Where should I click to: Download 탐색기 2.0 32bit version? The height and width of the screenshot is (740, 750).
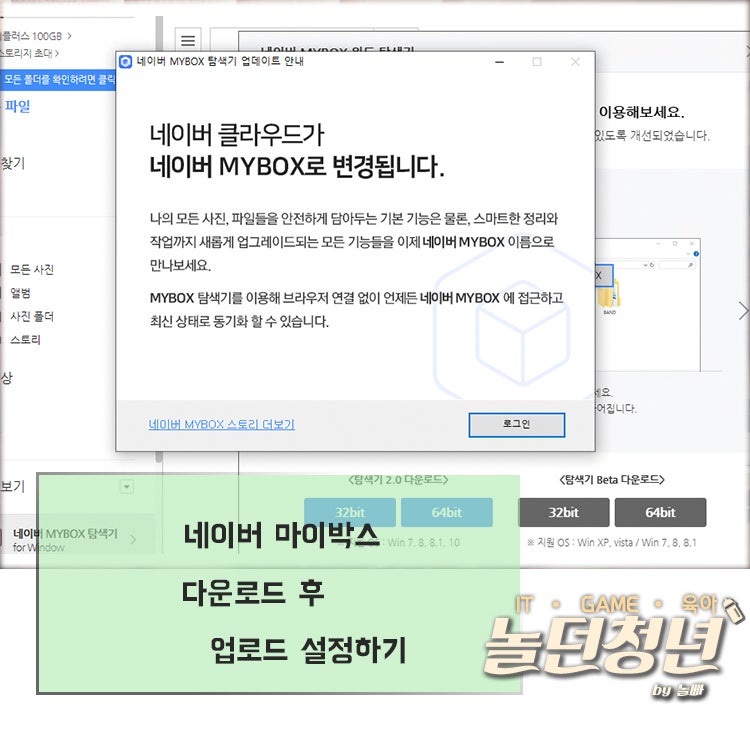(350, 512)
